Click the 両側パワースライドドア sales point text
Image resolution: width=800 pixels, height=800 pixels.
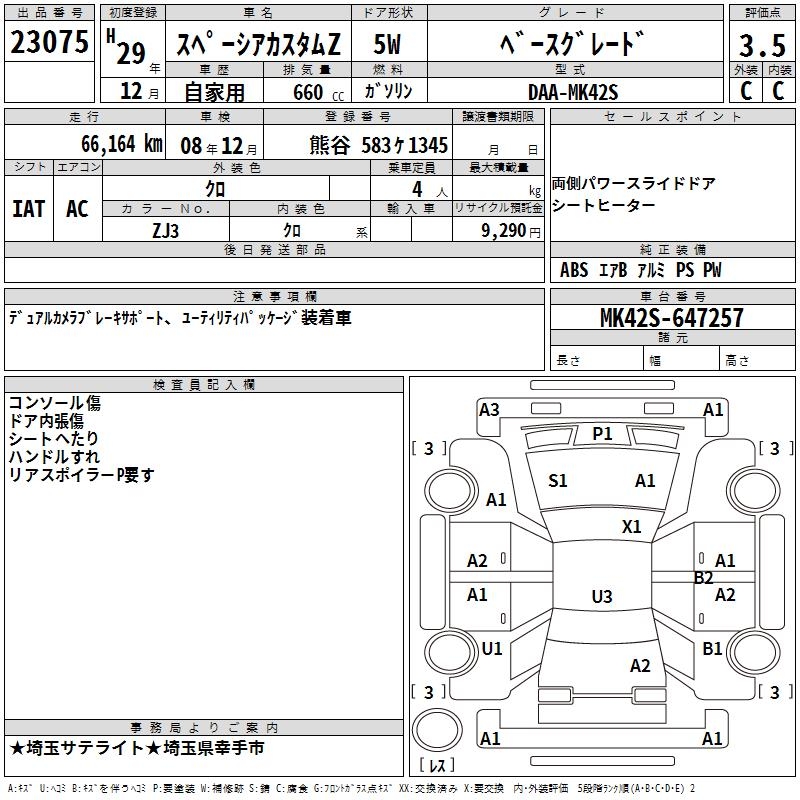pyautogui.click(x=633, y=183)
